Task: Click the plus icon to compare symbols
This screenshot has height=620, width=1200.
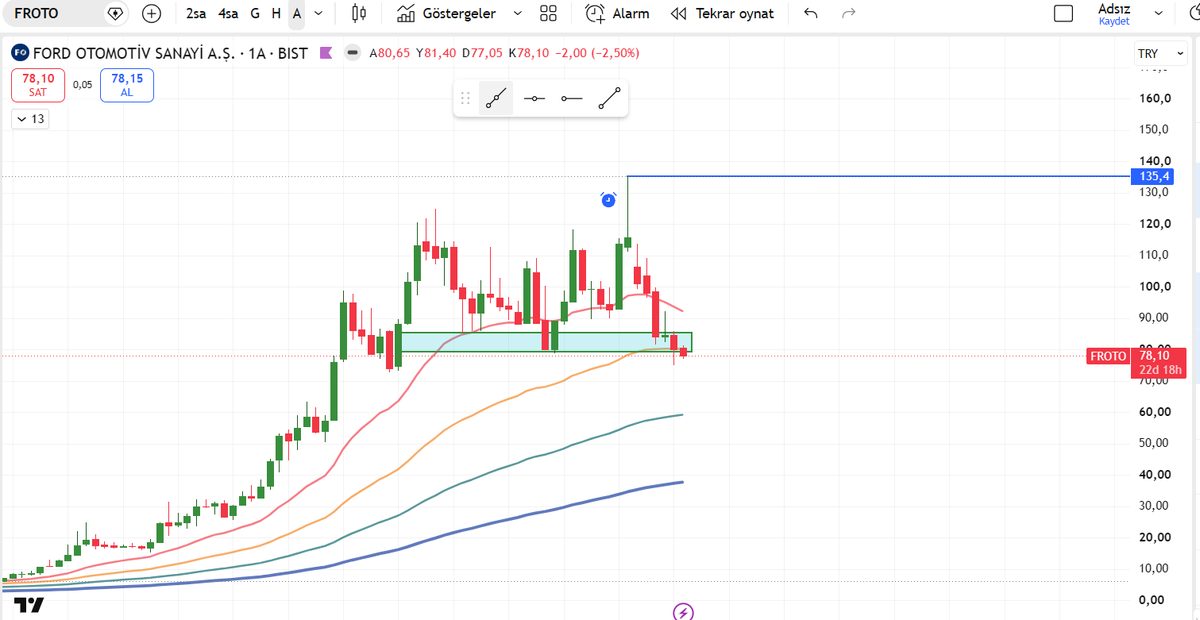Action: coord(151,14)
